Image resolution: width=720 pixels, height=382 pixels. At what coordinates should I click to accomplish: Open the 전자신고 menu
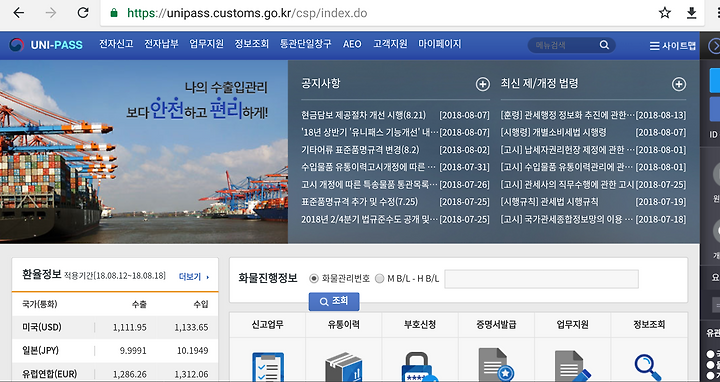point(116,44)
